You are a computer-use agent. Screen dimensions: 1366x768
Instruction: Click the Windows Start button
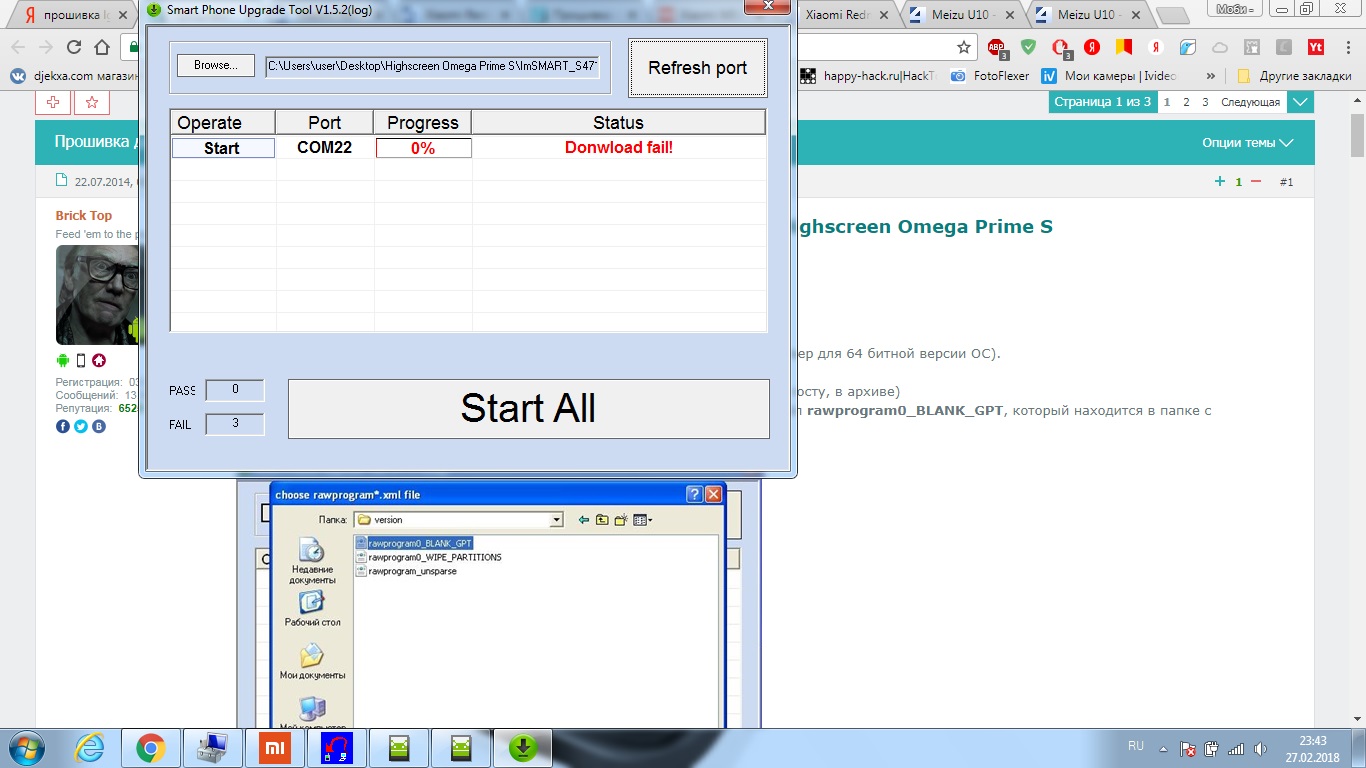click(x=24, y=748)
